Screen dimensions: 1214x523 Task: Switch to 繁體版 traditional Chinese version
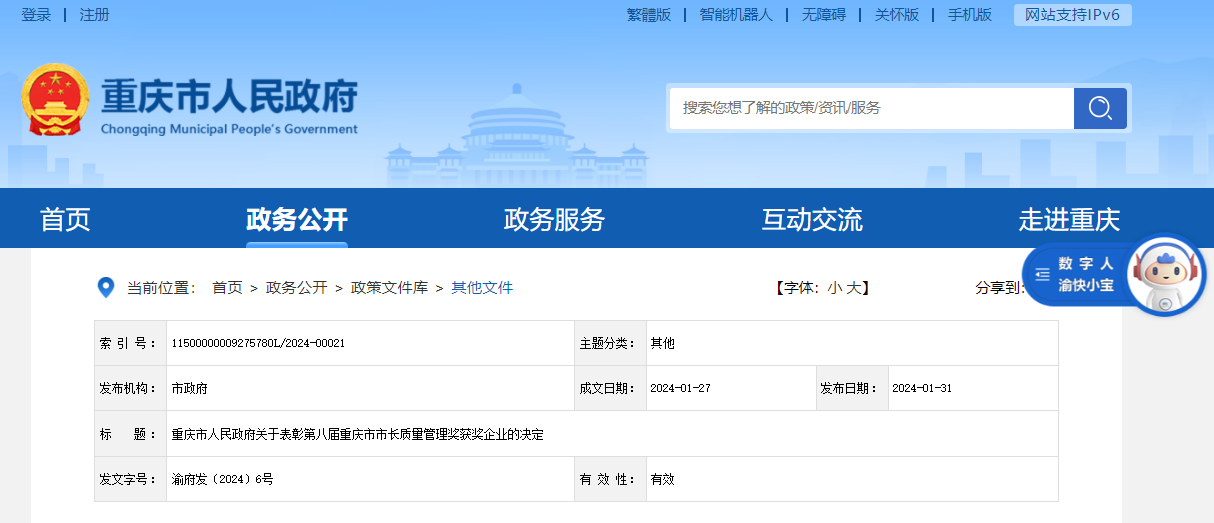[x=649, y=15]
